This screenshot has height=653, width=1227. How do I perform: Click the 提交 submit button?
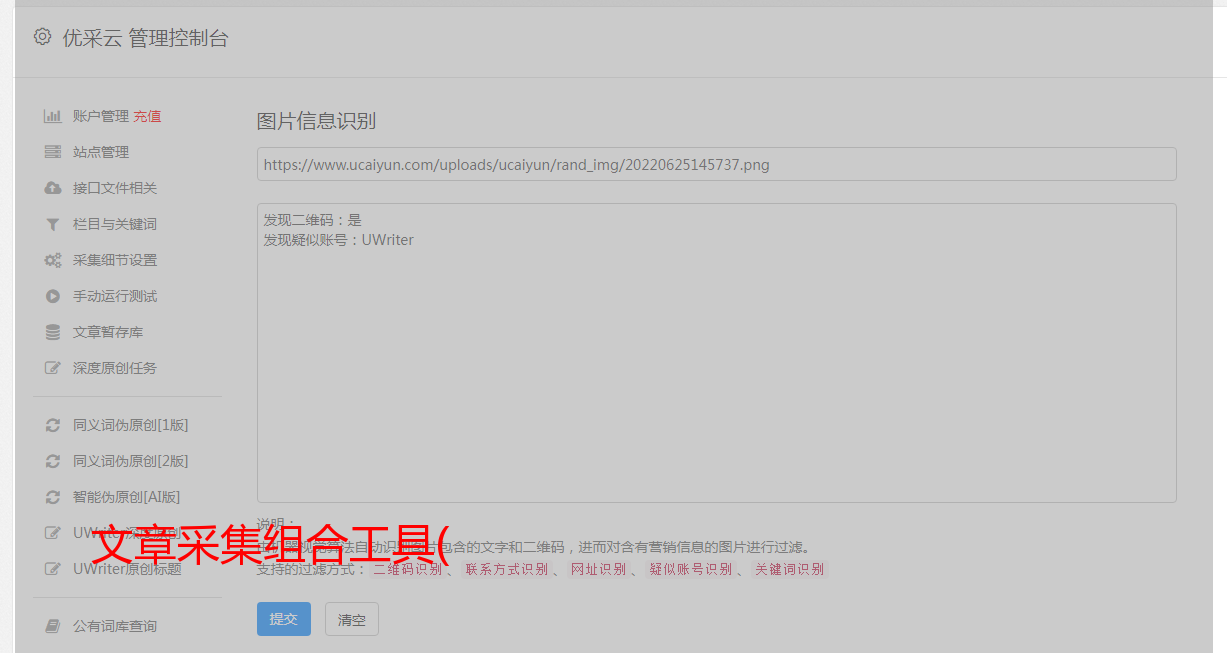(284, 619)
